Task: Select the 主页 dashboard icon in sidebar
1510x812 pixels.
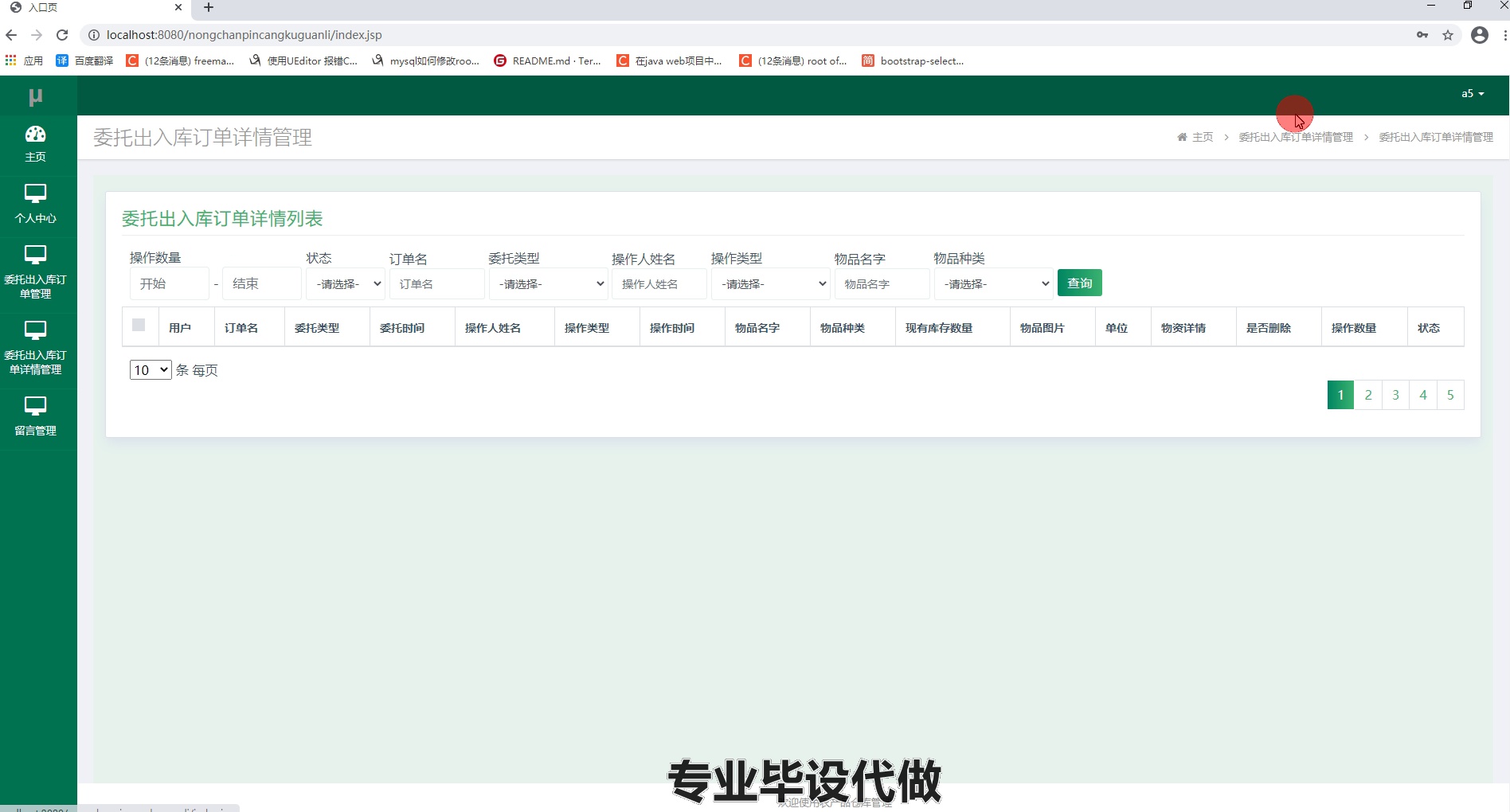Action: click(35, 143)
